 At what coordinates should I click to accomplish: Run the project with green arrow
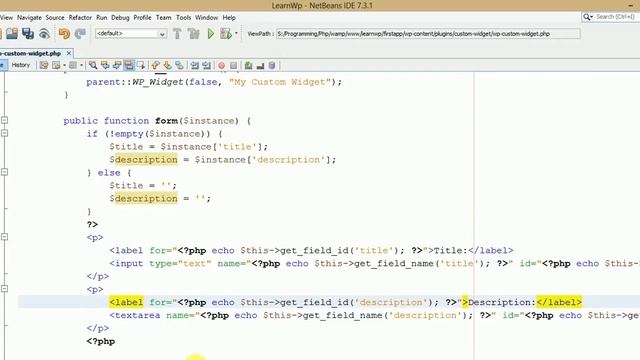pyautogui.click(x=211, y=33)
